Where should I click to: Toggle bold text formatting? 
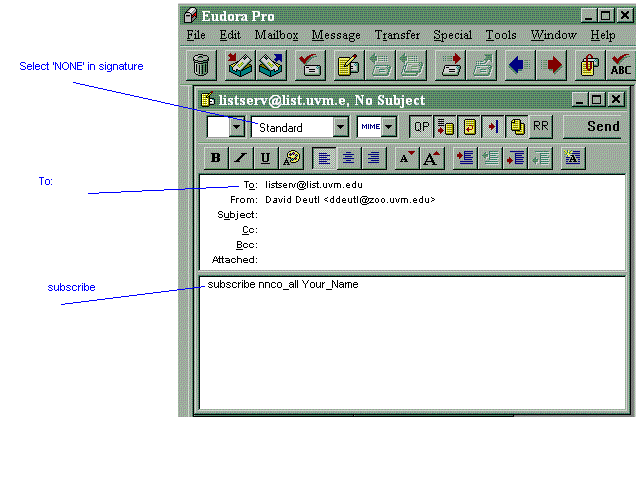(x=215, y=158)
